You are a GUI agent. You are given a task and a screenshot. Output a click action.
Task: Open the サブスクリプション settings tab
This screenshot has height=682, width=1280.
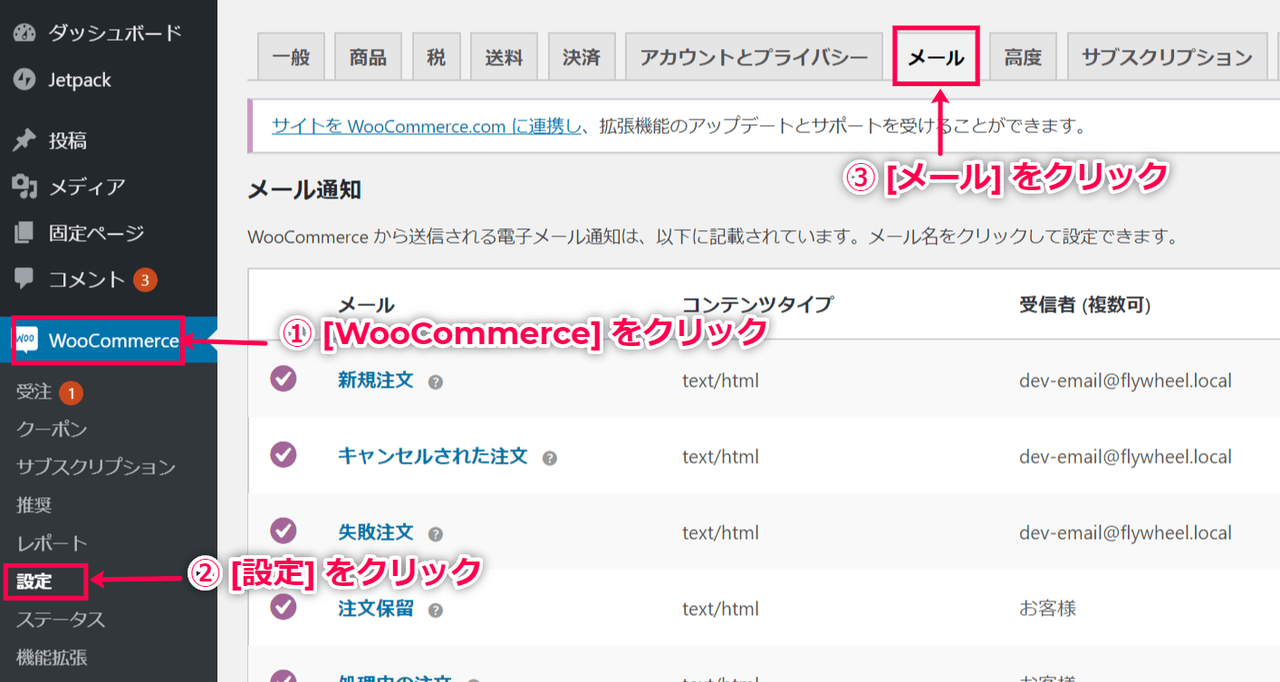(1167, 57)
